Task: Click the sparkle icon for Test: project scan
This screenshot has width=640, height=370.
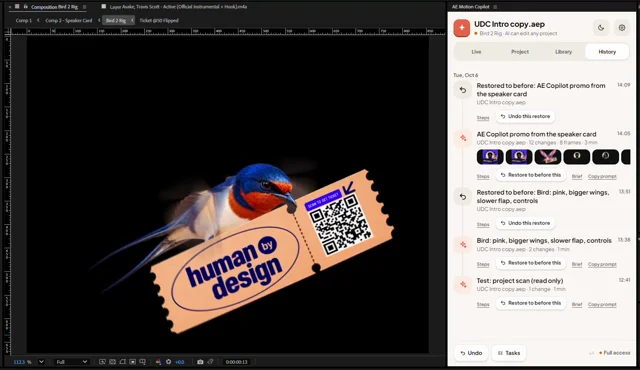Action: (x=463, y=285)
